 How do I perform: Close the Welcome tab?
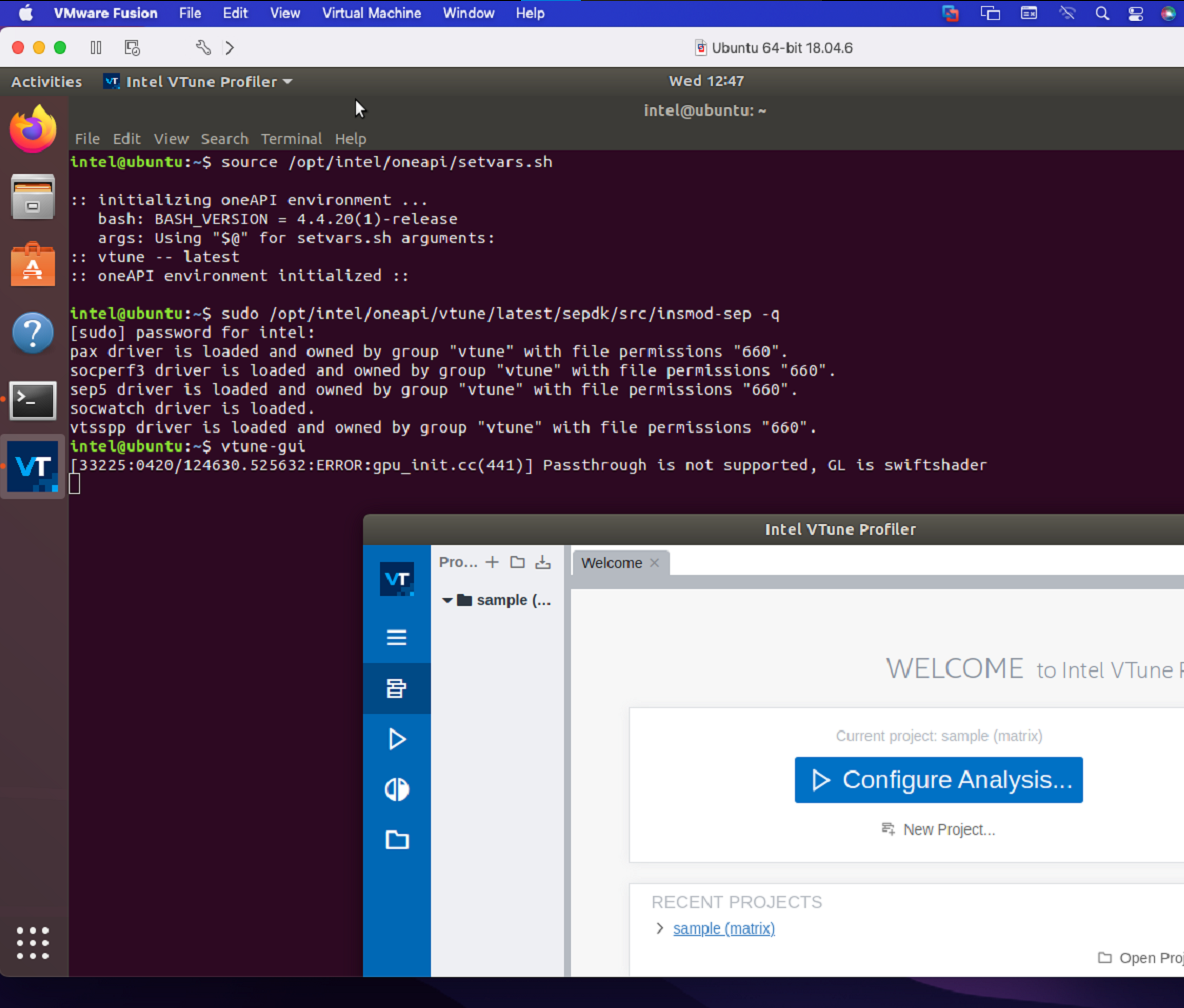coord(655,563)
